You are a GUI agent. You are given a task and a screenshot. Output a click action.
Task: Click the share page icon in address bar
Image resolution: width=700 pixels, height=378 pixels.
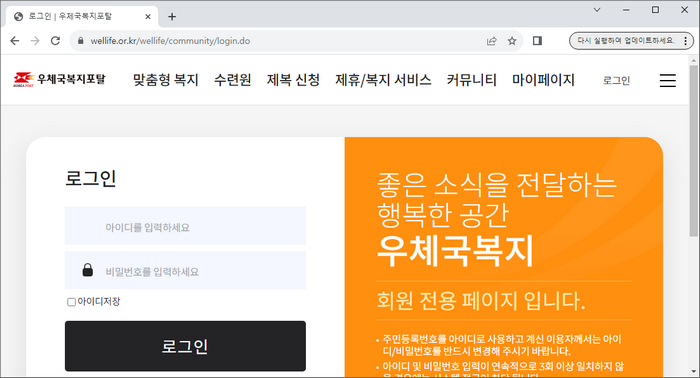coord(492,41)
